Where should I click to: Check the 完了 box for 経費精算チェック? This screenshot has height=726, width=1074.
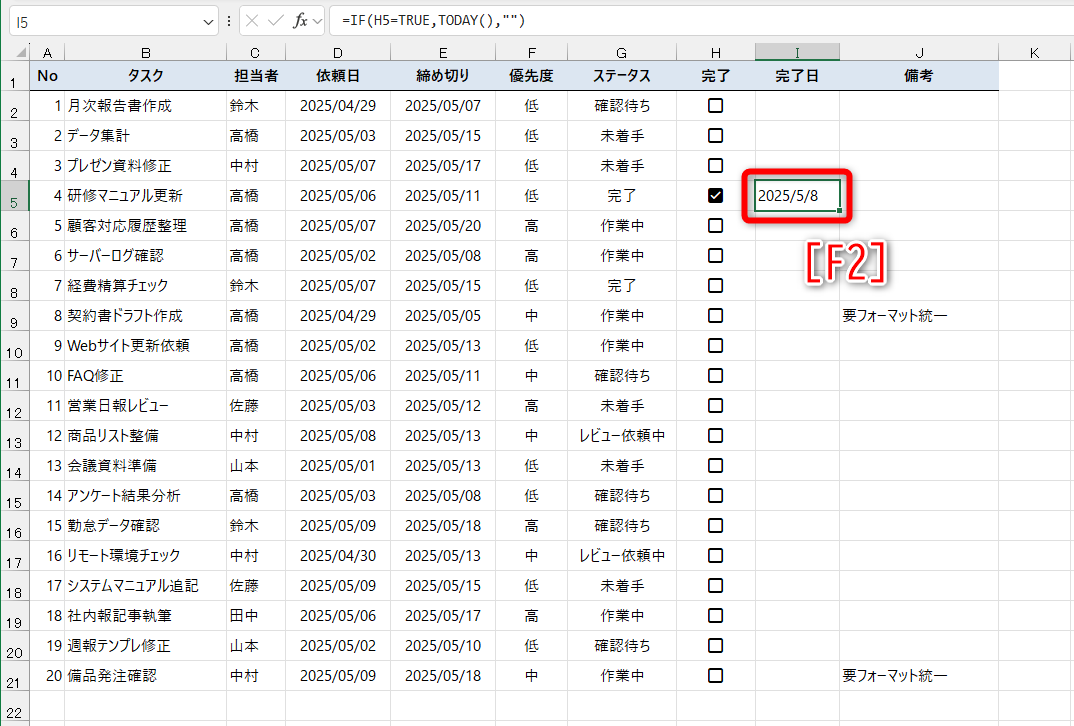pyautogui.click(x=714, y=285)
